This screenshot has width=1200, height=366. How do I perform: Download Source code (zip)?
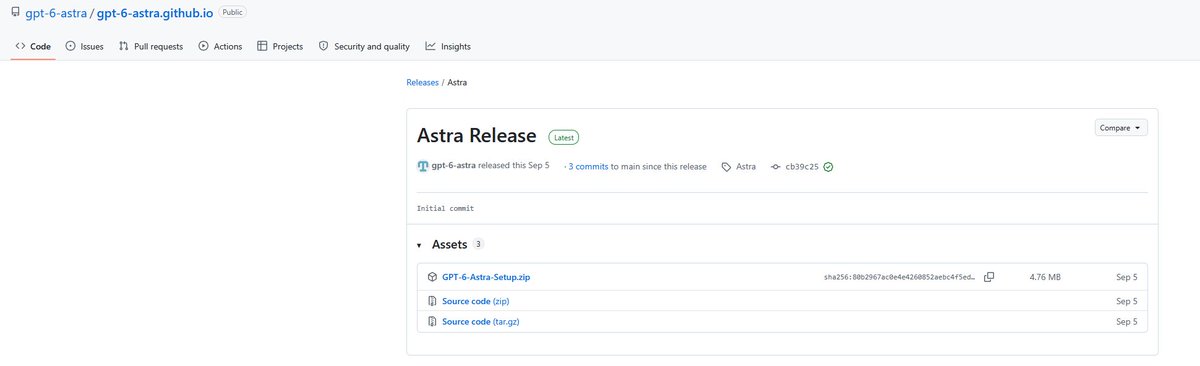[x=476, y=301]
